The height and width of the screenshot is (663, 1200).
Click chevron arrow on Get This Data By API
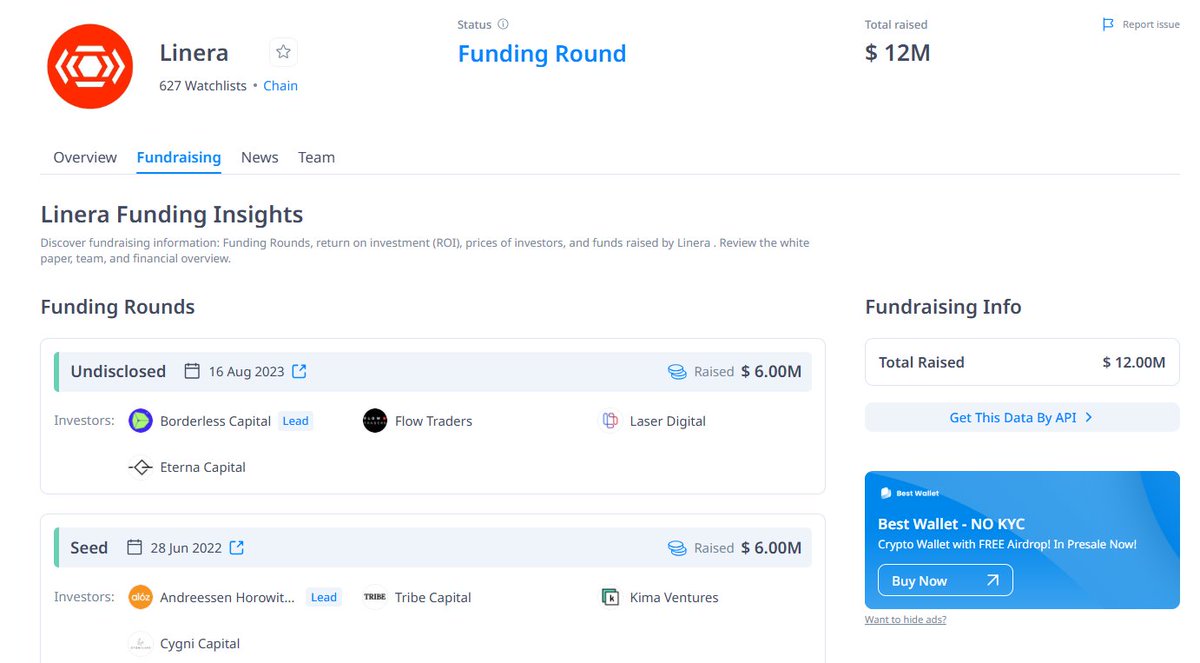coord(1089,417)
